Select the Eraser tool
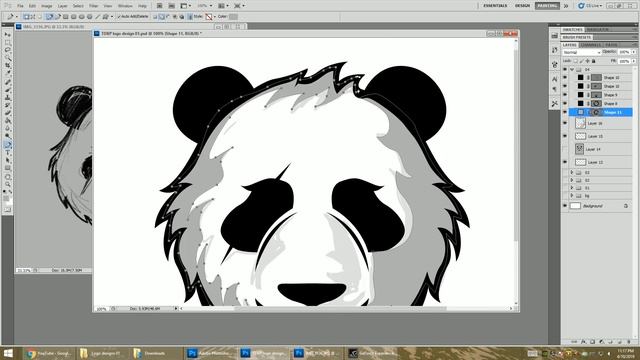The image size is (640, 360). click(x=7, y=113)
